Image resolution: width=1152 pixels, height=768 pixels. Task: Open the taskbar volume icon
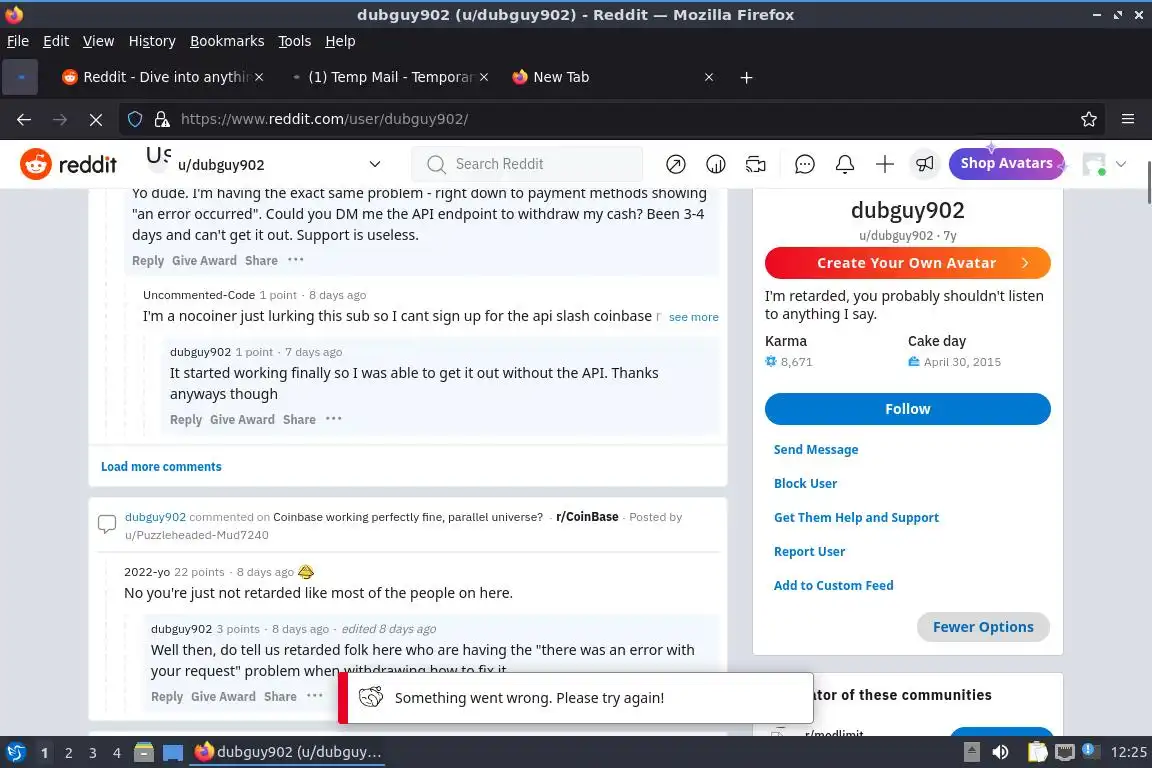click(x=1000, y=752)
